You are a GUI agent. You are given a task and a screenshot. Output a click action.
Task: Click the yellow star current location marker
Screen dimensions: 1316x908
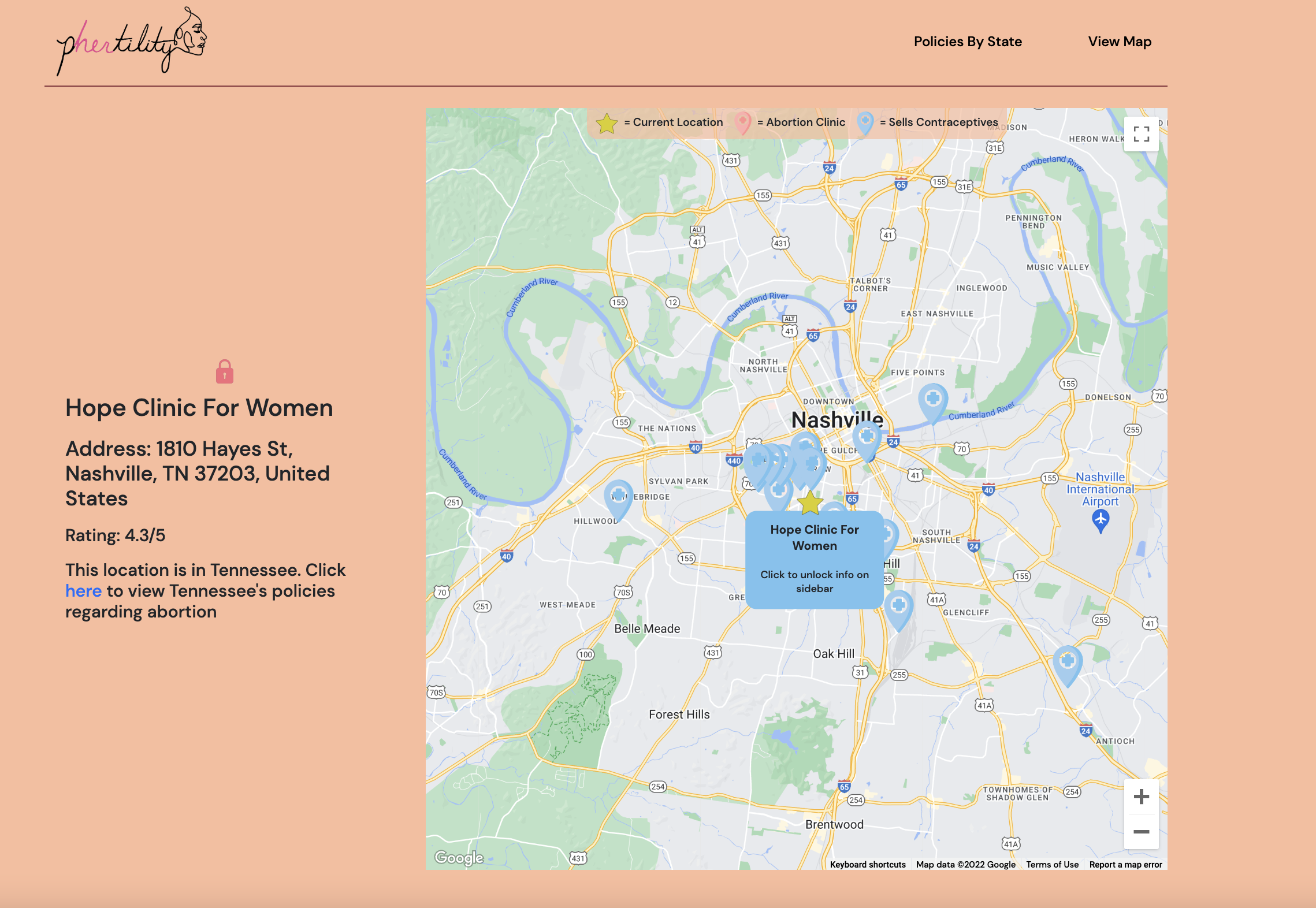(810, 503)
